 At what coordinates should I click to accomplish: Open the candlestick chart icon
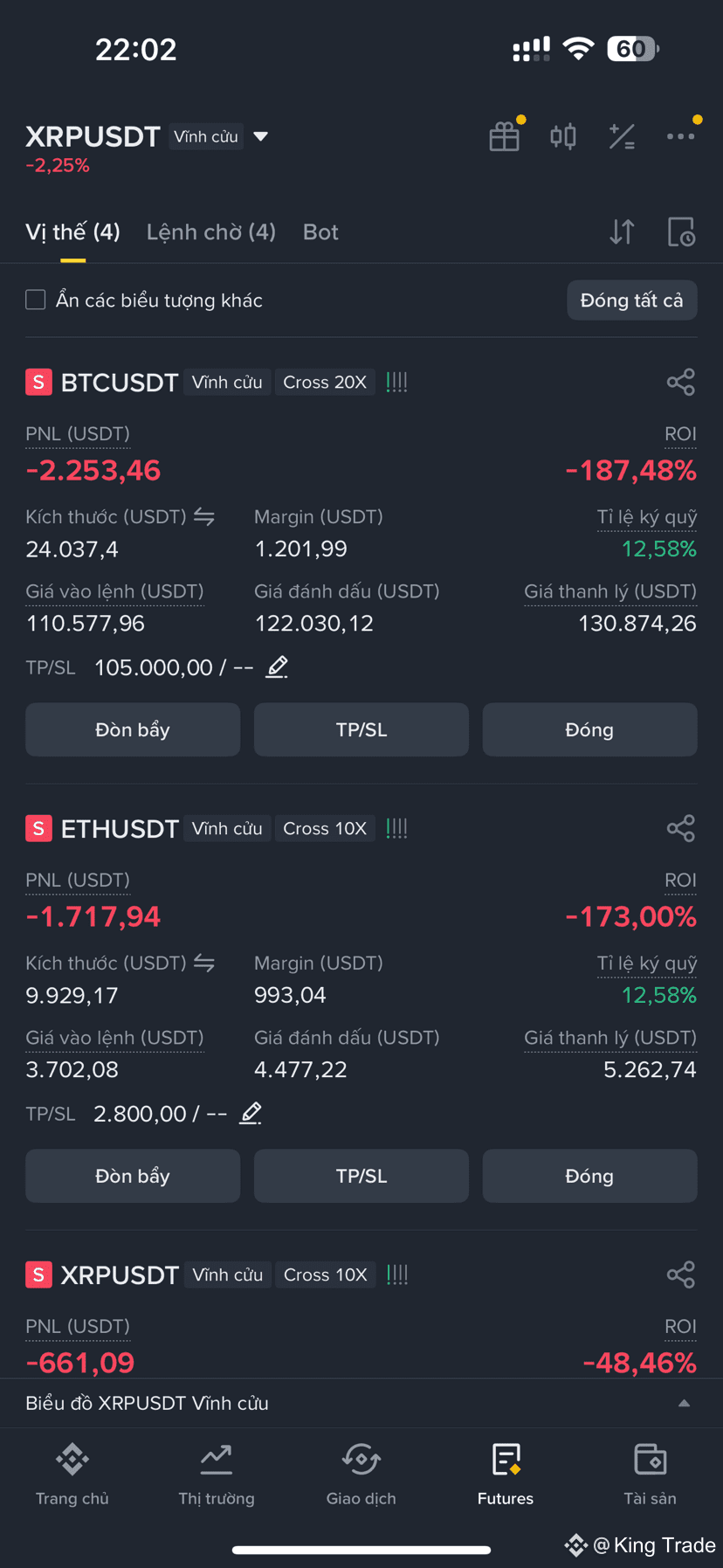coord(563,136)
